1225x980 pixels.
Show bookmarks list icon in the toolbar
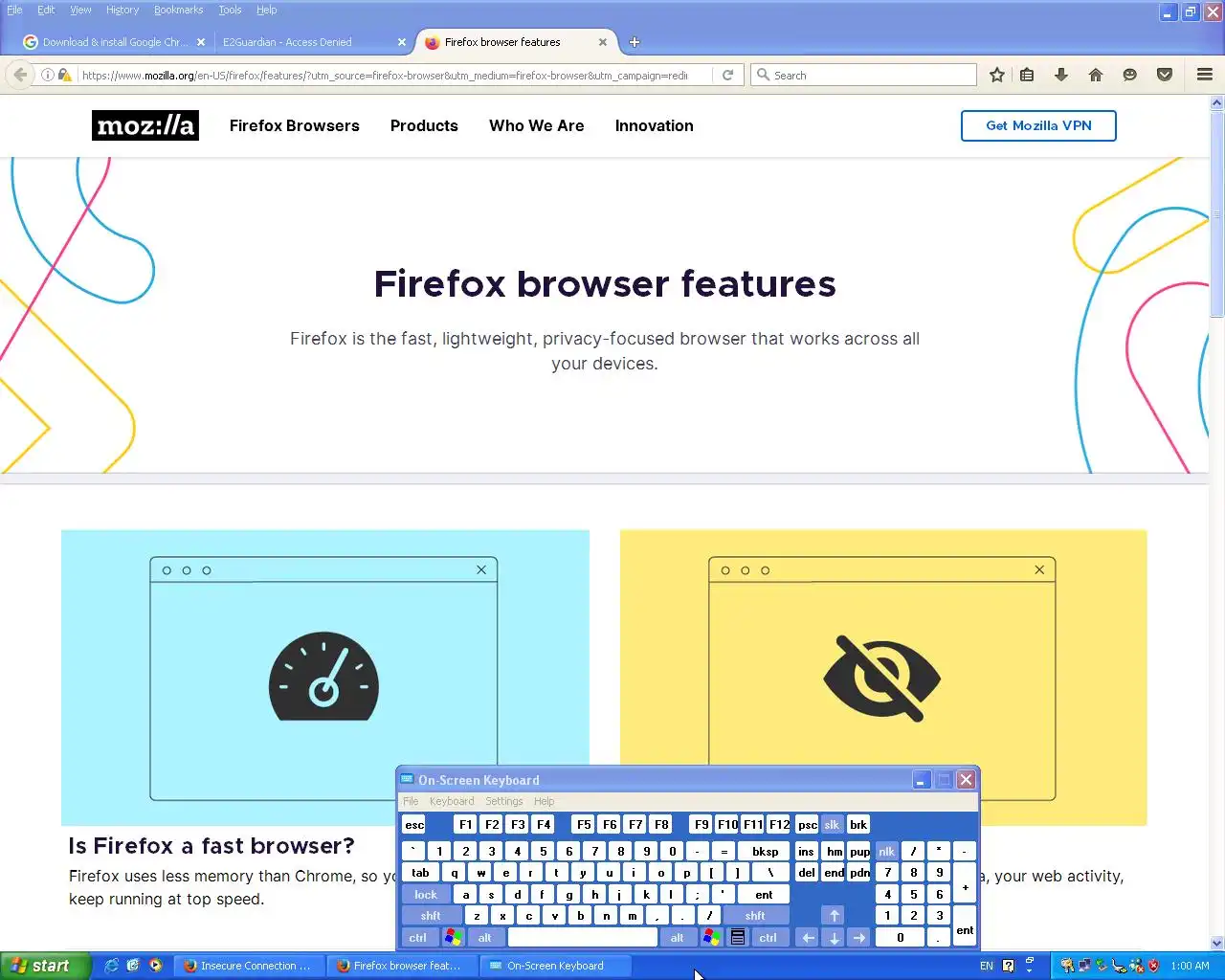pos(1027,75)
